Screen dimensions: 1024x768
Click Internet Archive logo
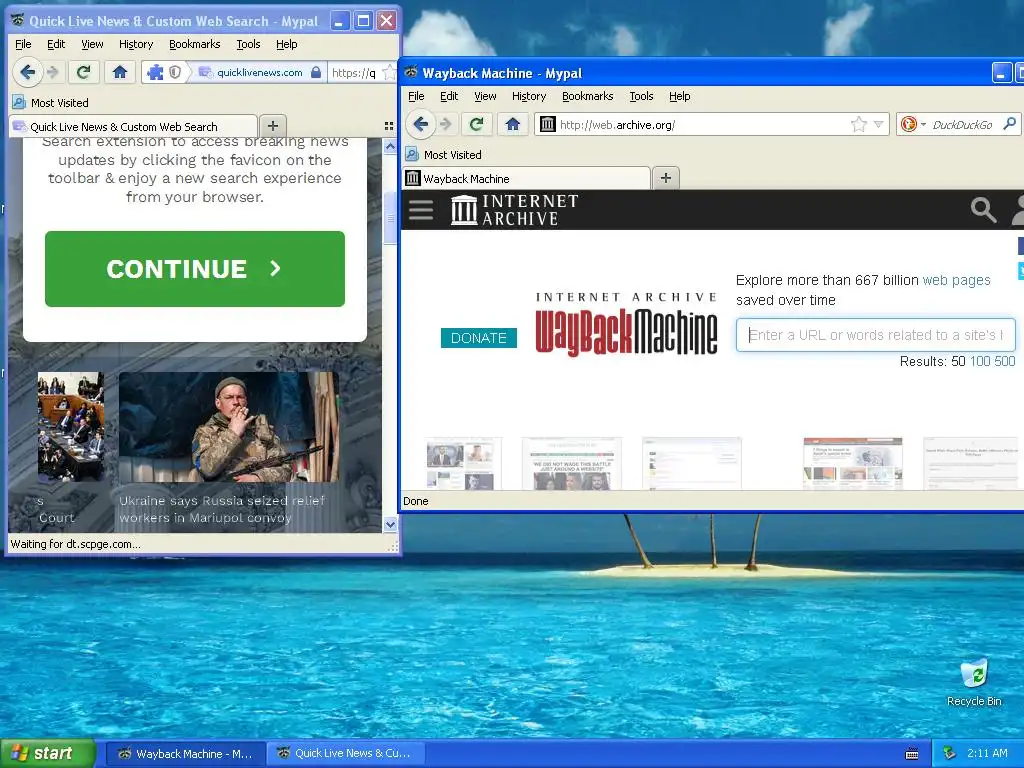515,210
